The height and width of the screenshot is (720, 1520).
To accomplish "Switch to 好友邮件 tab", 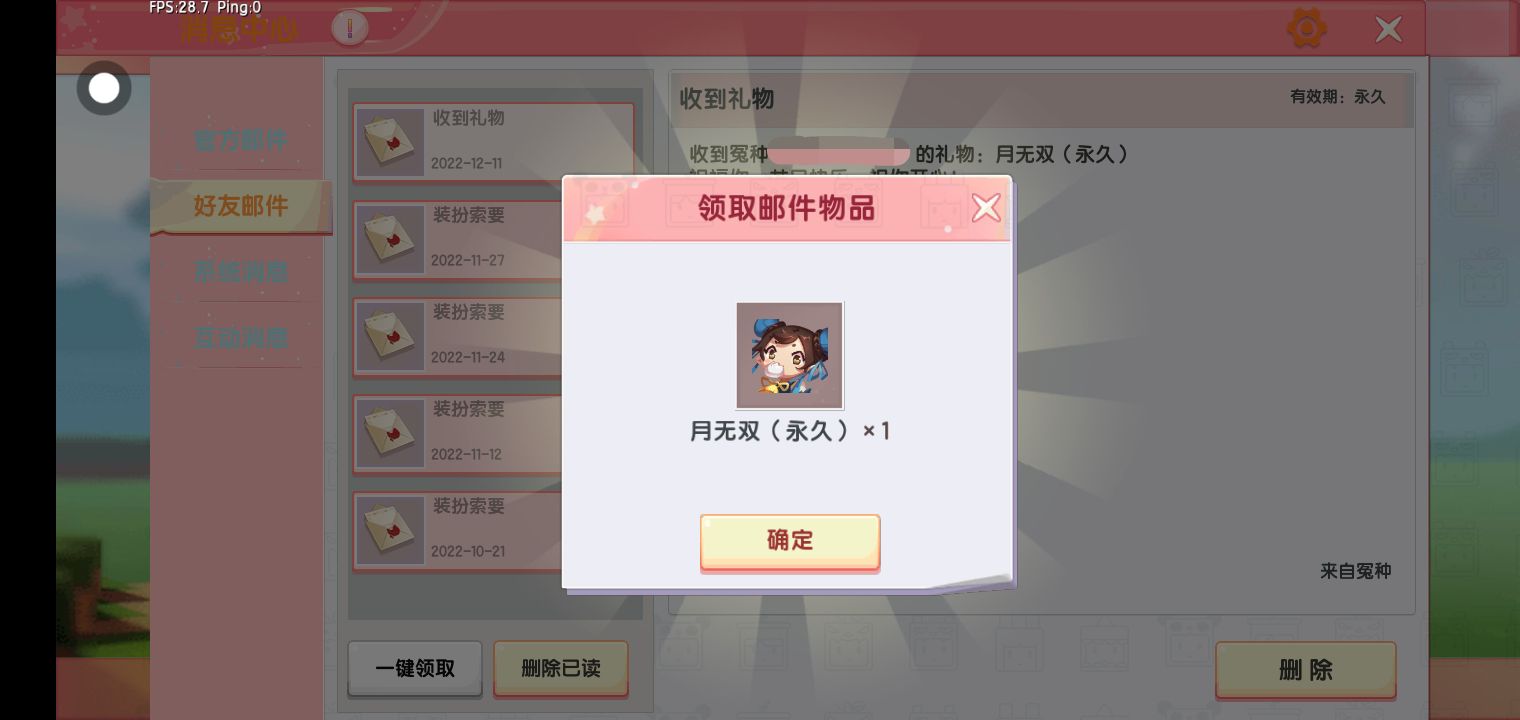I will point(241,206).
